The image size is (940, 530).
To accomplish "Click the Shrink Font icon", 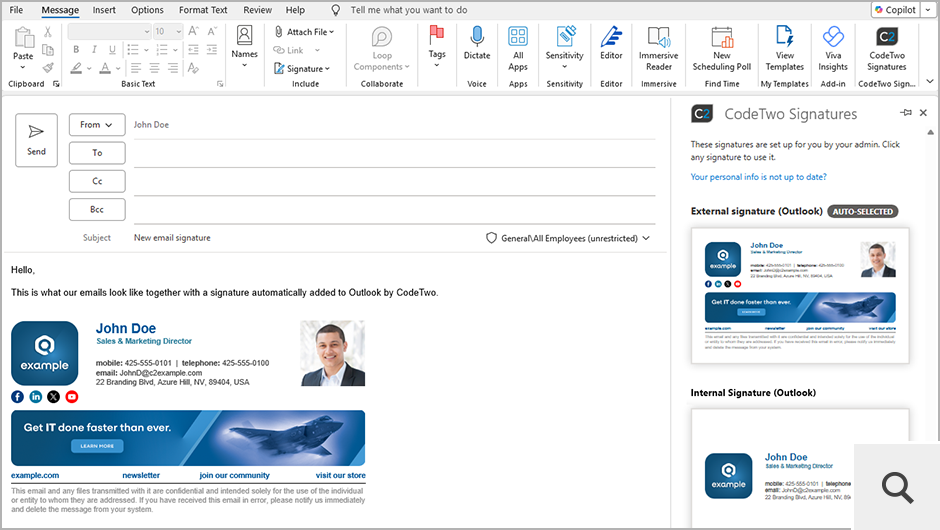I will click(x=212, y=31).
